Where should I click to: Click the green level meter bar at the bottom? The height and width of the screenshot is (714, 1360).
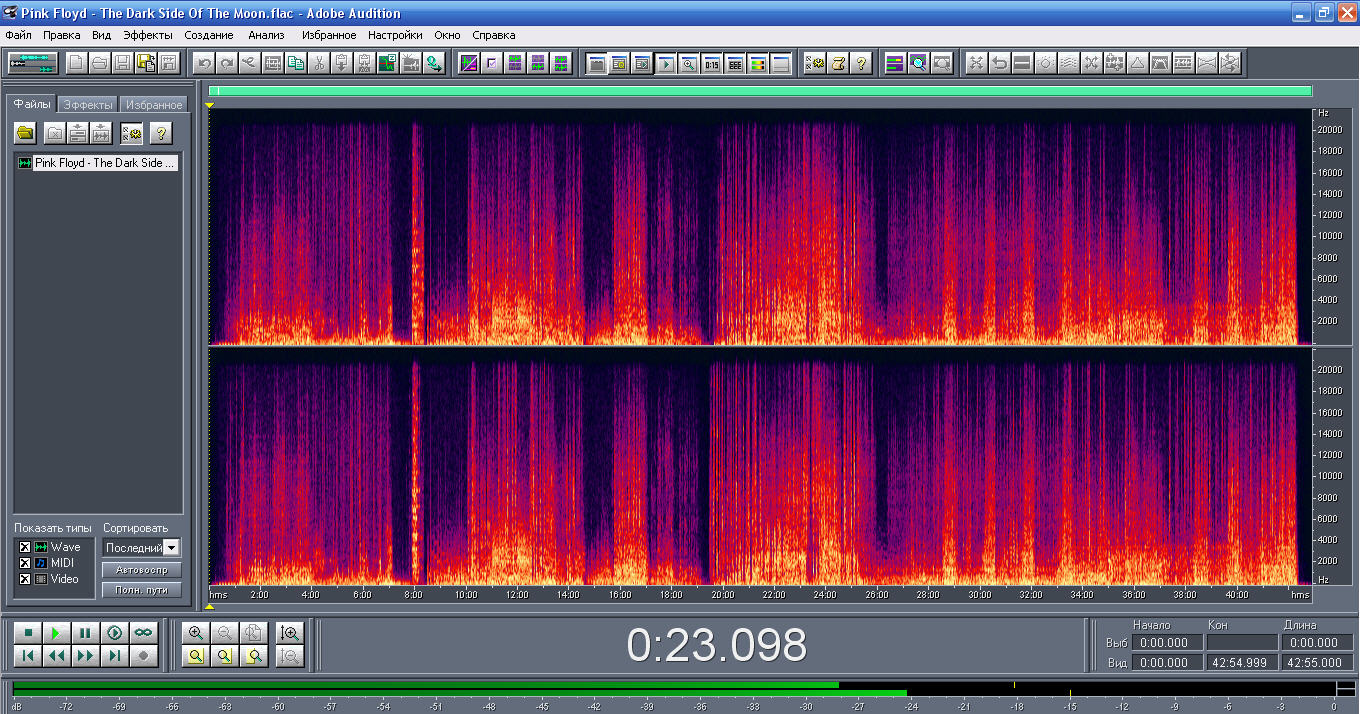460,688
